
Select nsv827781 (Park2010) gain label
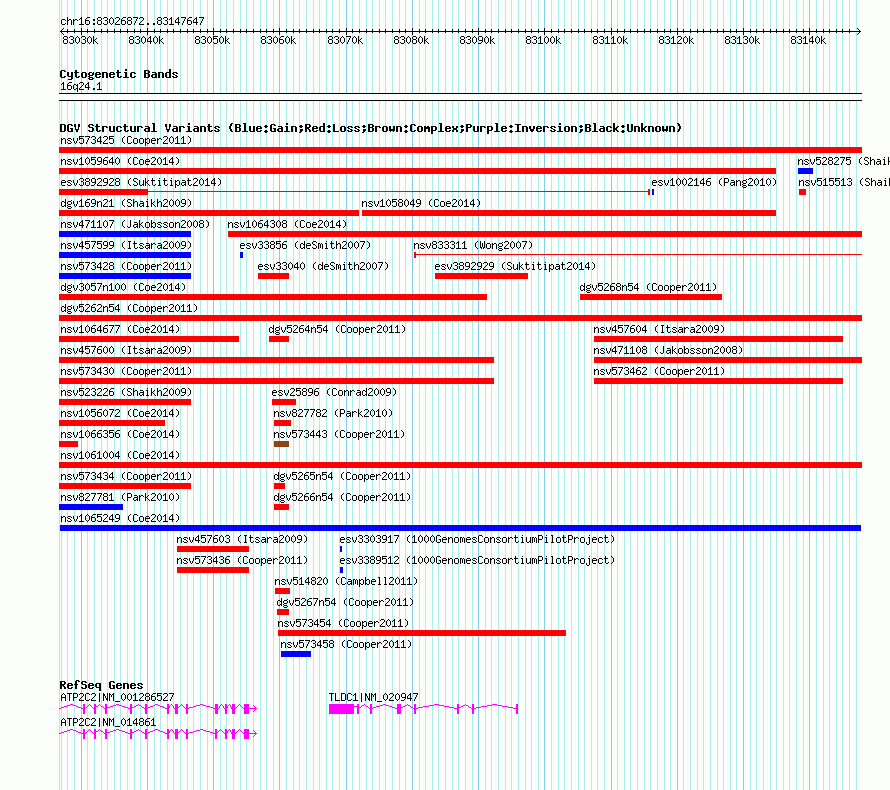click(x=120, y=497)
